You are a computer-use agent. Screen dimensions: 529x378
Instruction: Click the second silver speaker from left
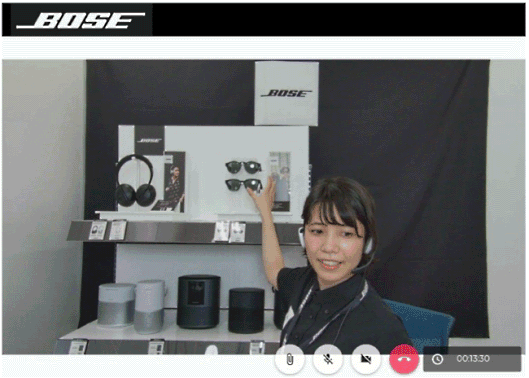point(149,306)
